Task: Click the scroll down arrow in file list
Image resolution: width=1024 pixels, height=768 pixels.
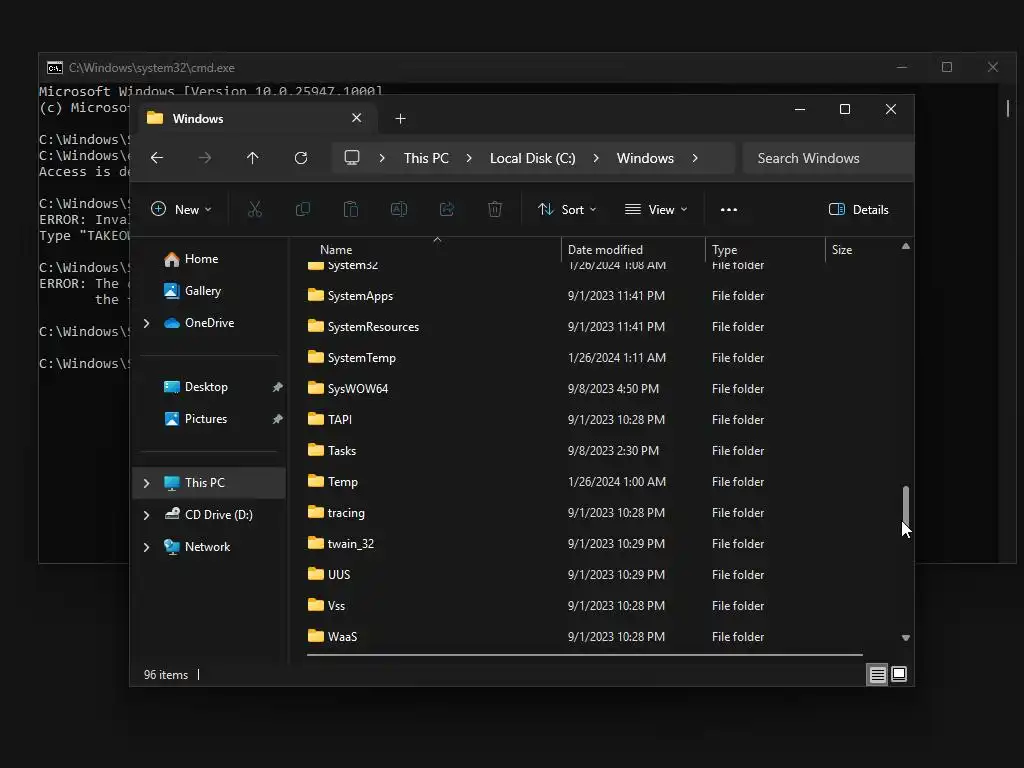Action: click(906, 638)
